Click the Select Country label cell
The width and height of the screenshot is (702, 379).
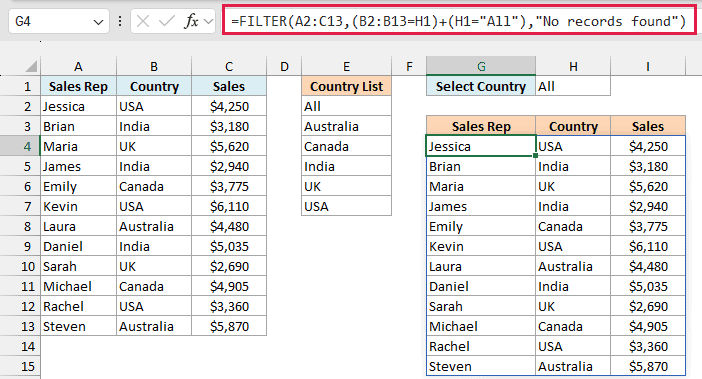point(481,86)
